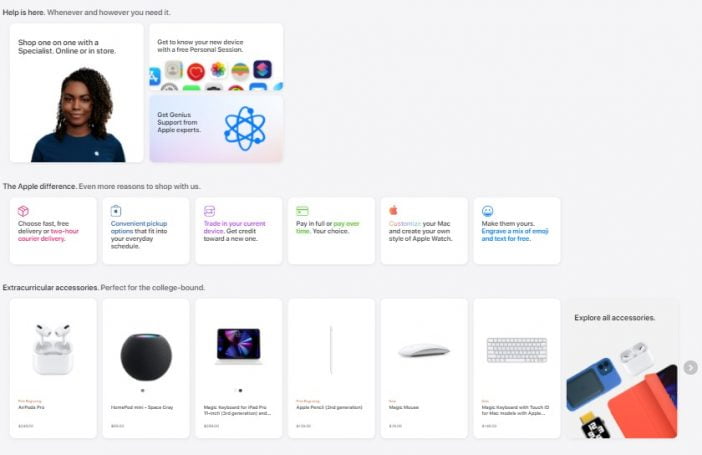Open the AirPods Pro product card
The height and width of the screenshot is (455, 702).
(x=53, y=368)
